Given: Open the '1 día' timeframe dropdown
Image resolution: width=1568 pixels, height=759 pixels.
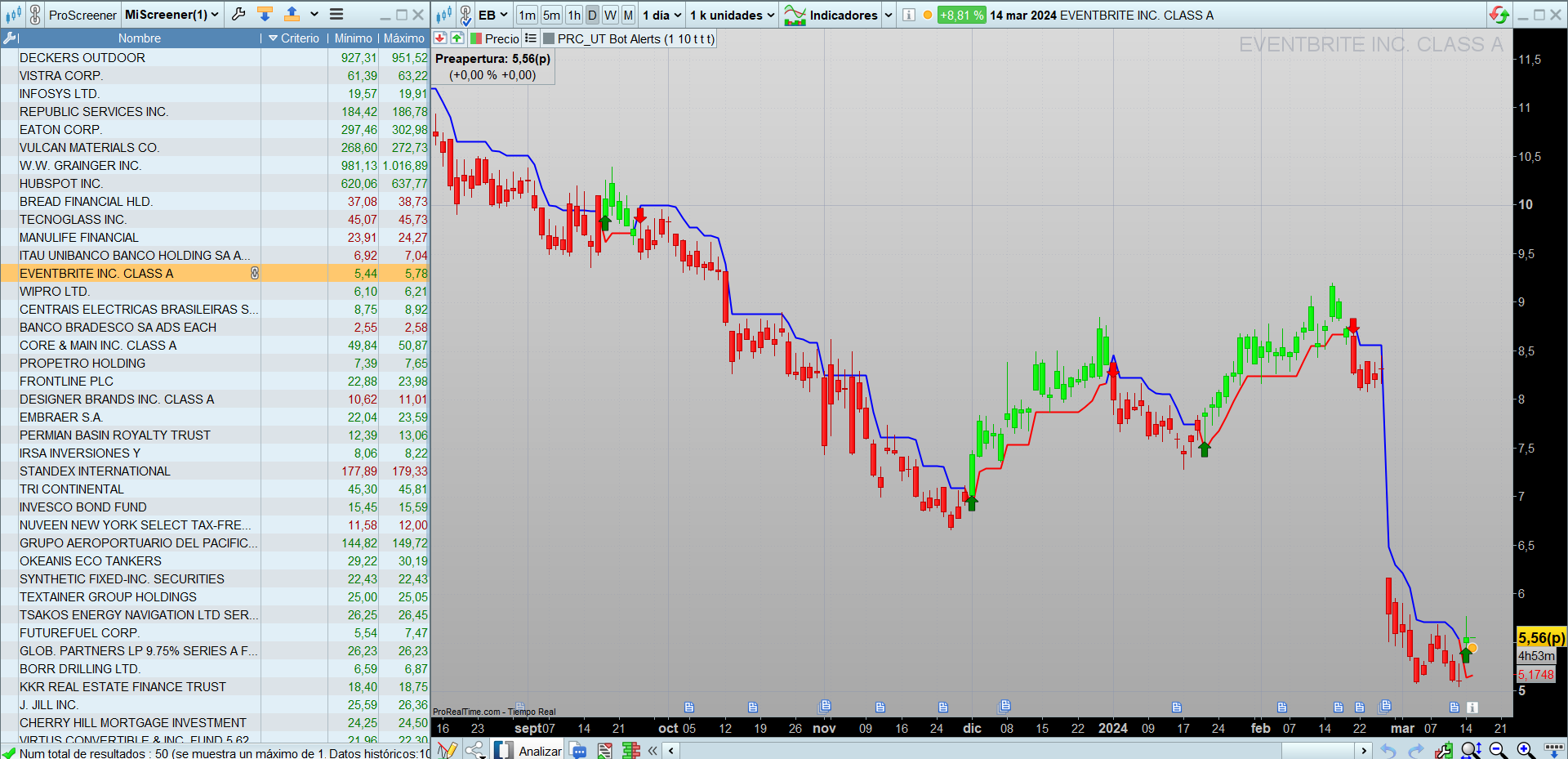Looking at the screenshot, I should pos(661,15).
